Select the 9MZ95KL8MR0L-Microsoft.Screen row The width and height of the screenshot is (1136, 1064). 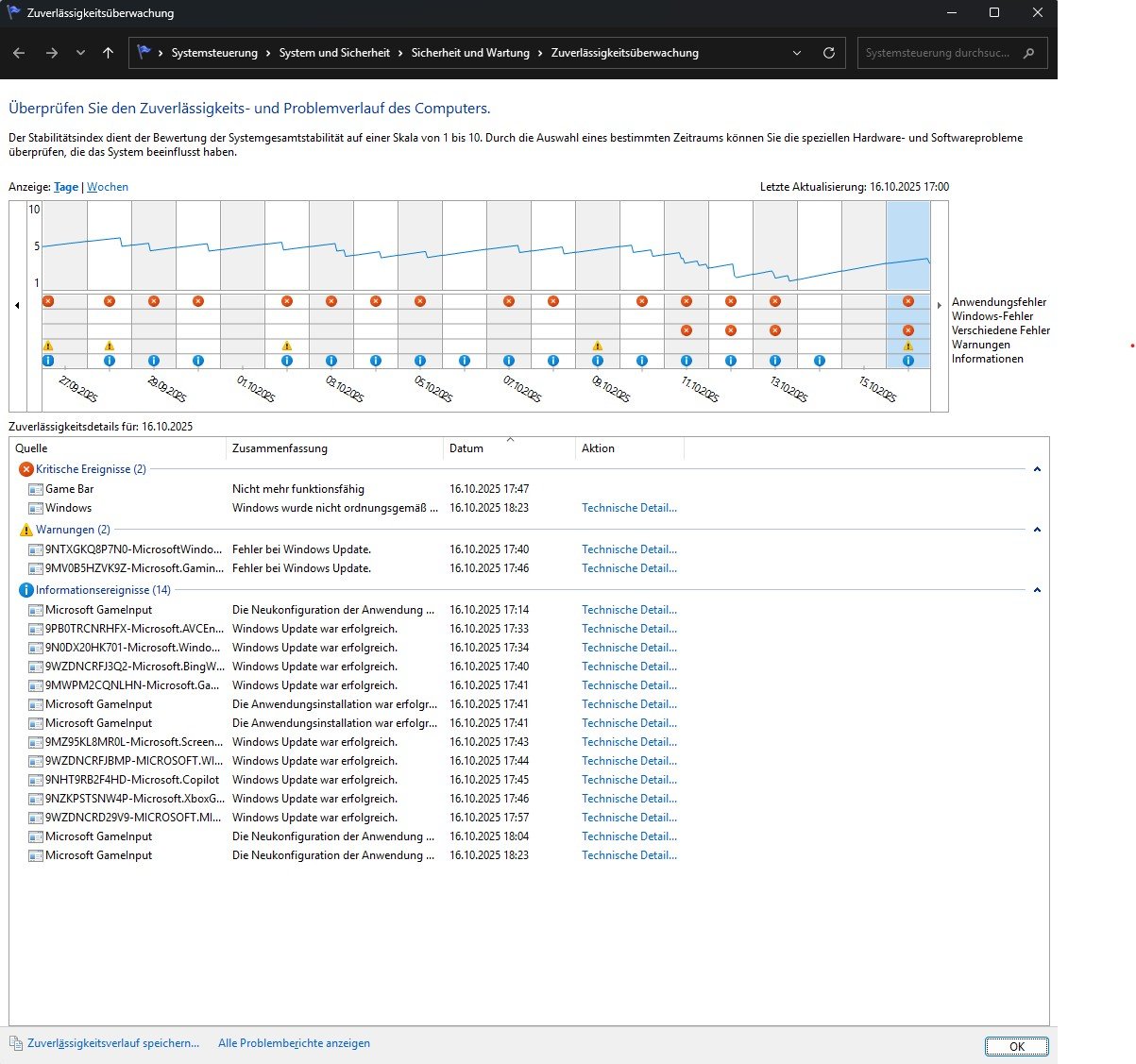pyautogui.click(x=529, y=742)
